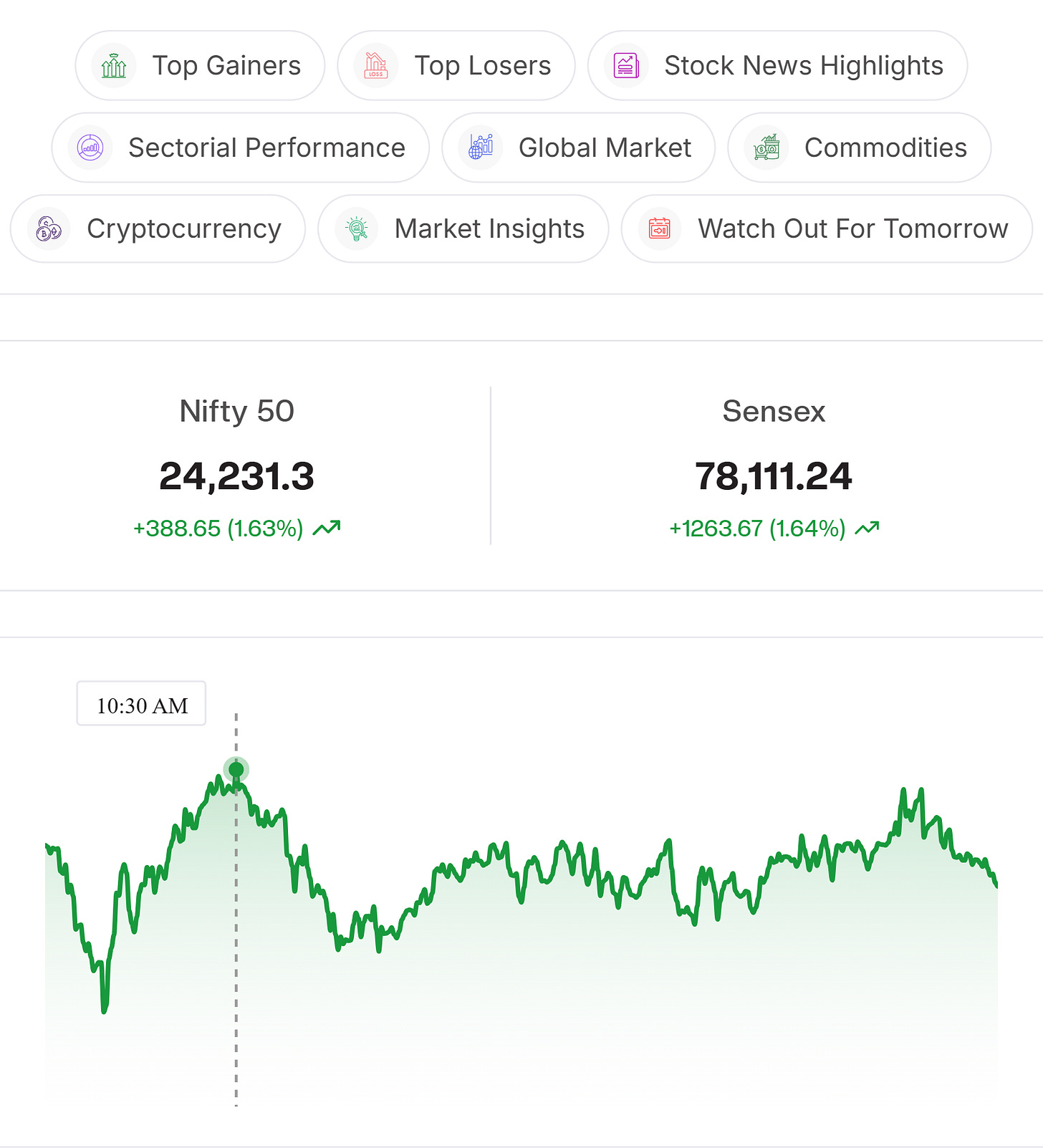Click the Cryptocurrency coins icon
The image size is (1043, 1148).
[x=49, y=229]
